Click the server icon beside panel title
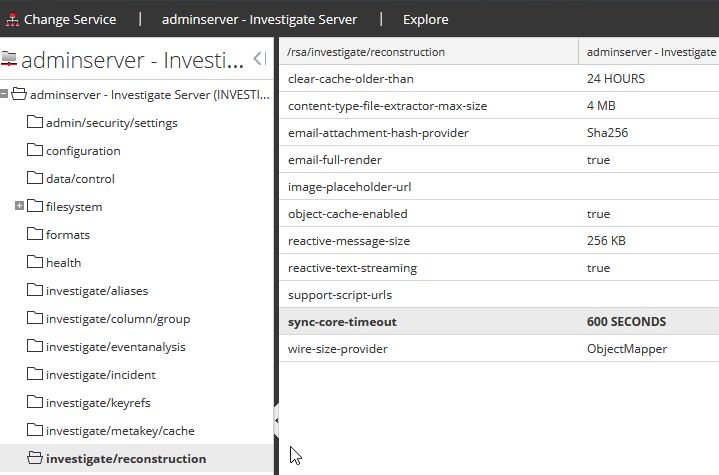This screenshot has height=475, width=719. point(9,59)
